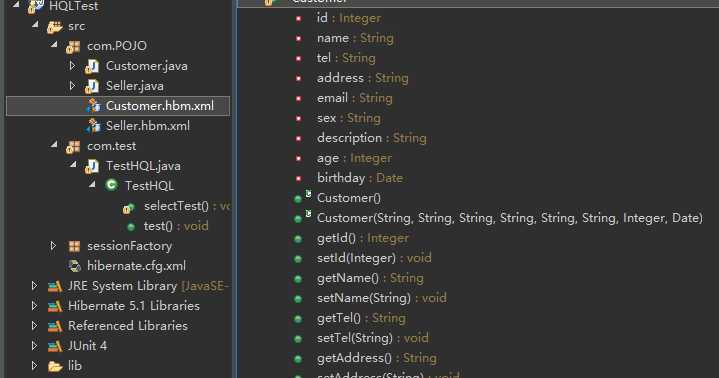The height and width of the screenshot is (378, 719).
Task: Click the Hibernate 5.1 Libraries icon
Action: pyautogui.click(x=55, y=306)
